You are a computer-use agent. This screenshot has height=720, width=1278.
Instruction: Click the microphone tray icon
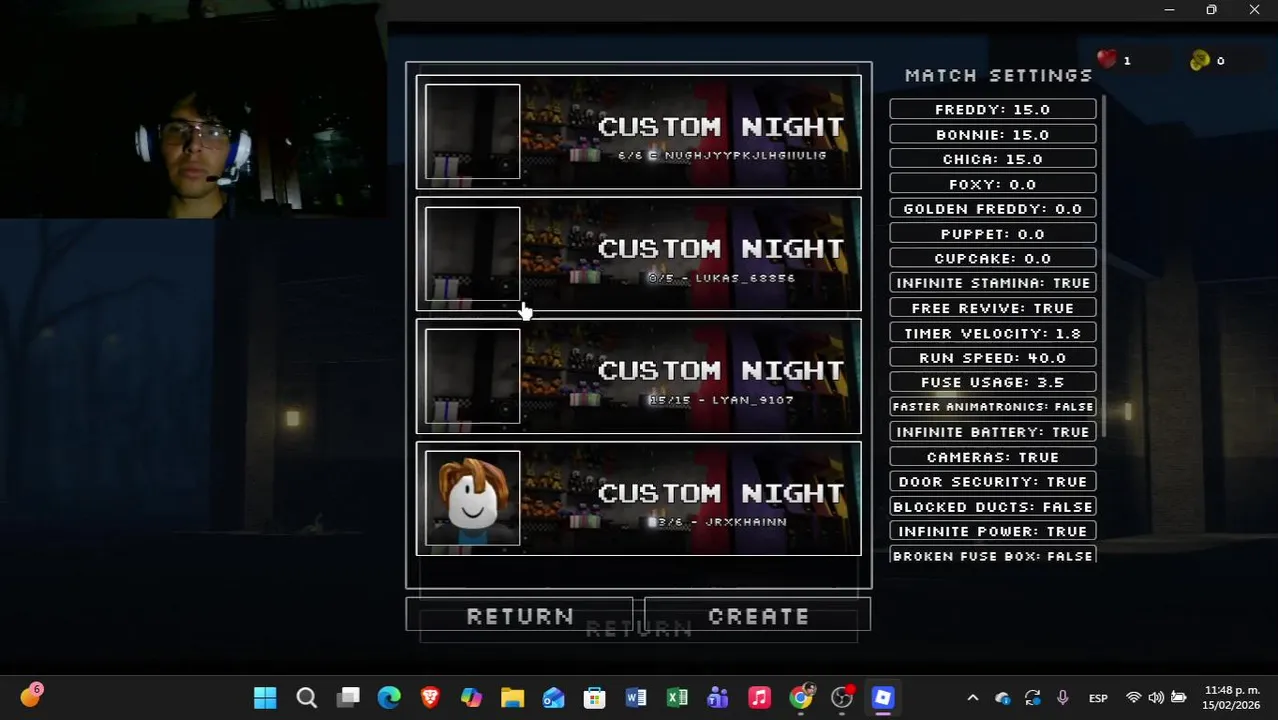1062,698
